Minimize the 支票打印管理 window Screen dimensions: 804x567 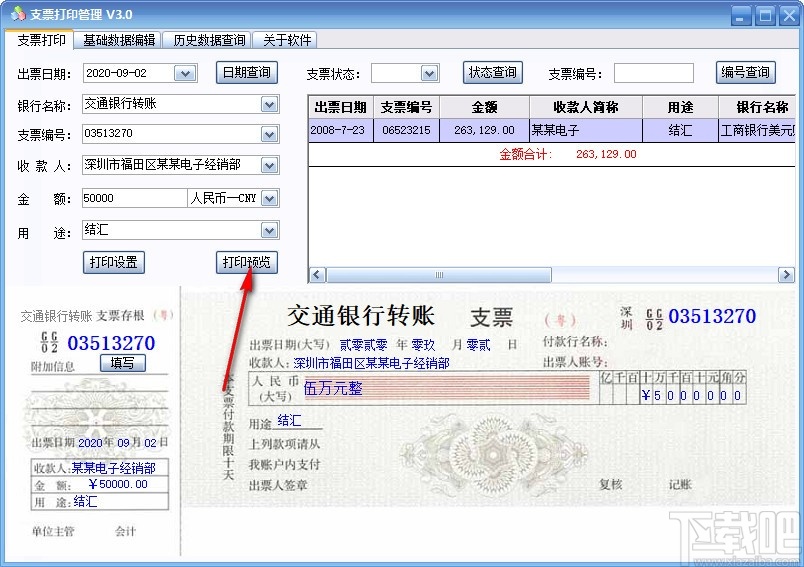click(740, 15)
